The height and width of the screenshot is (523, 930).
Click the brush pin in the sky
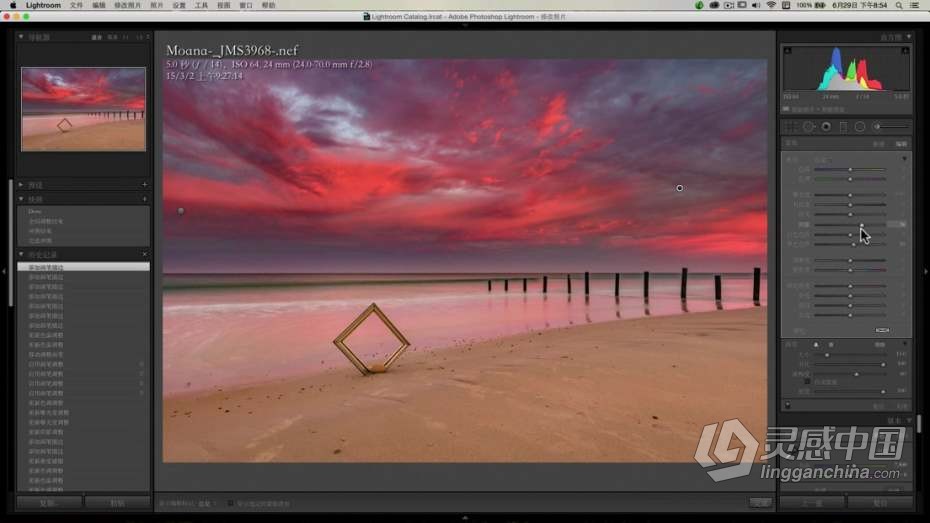[x=679, y=188]
